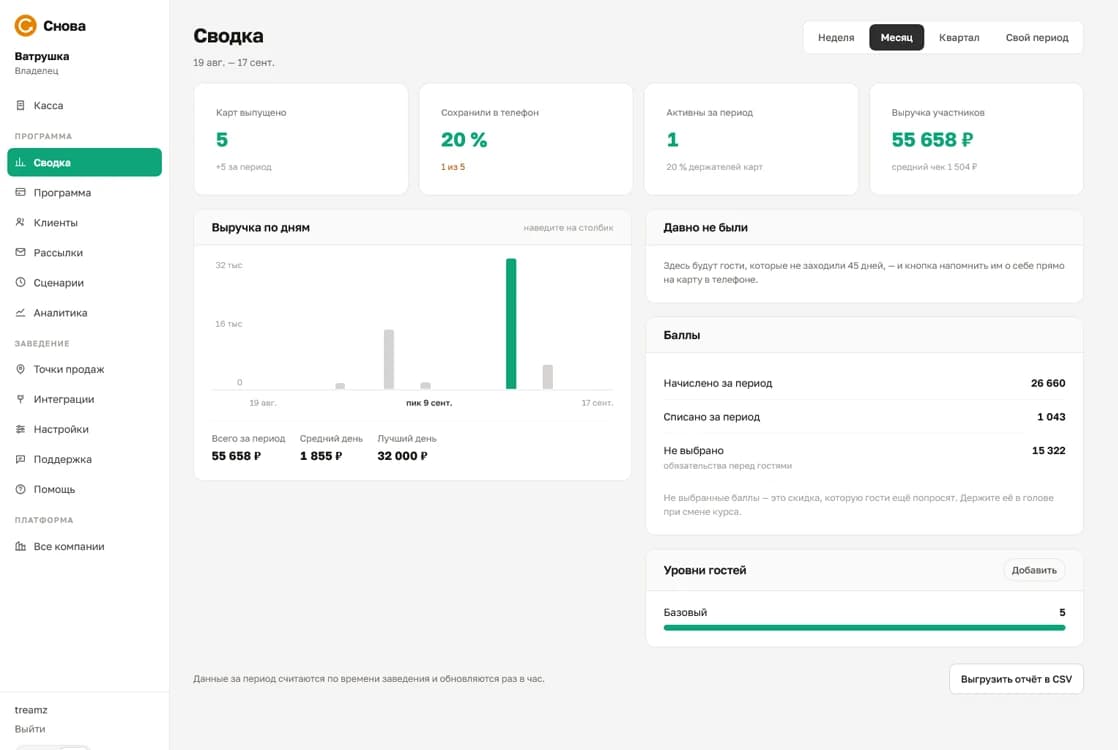The width and height of the screenshot is (1118, 750).
Task: Click the Ватрушка company name
Action: [x=42, y=56]
